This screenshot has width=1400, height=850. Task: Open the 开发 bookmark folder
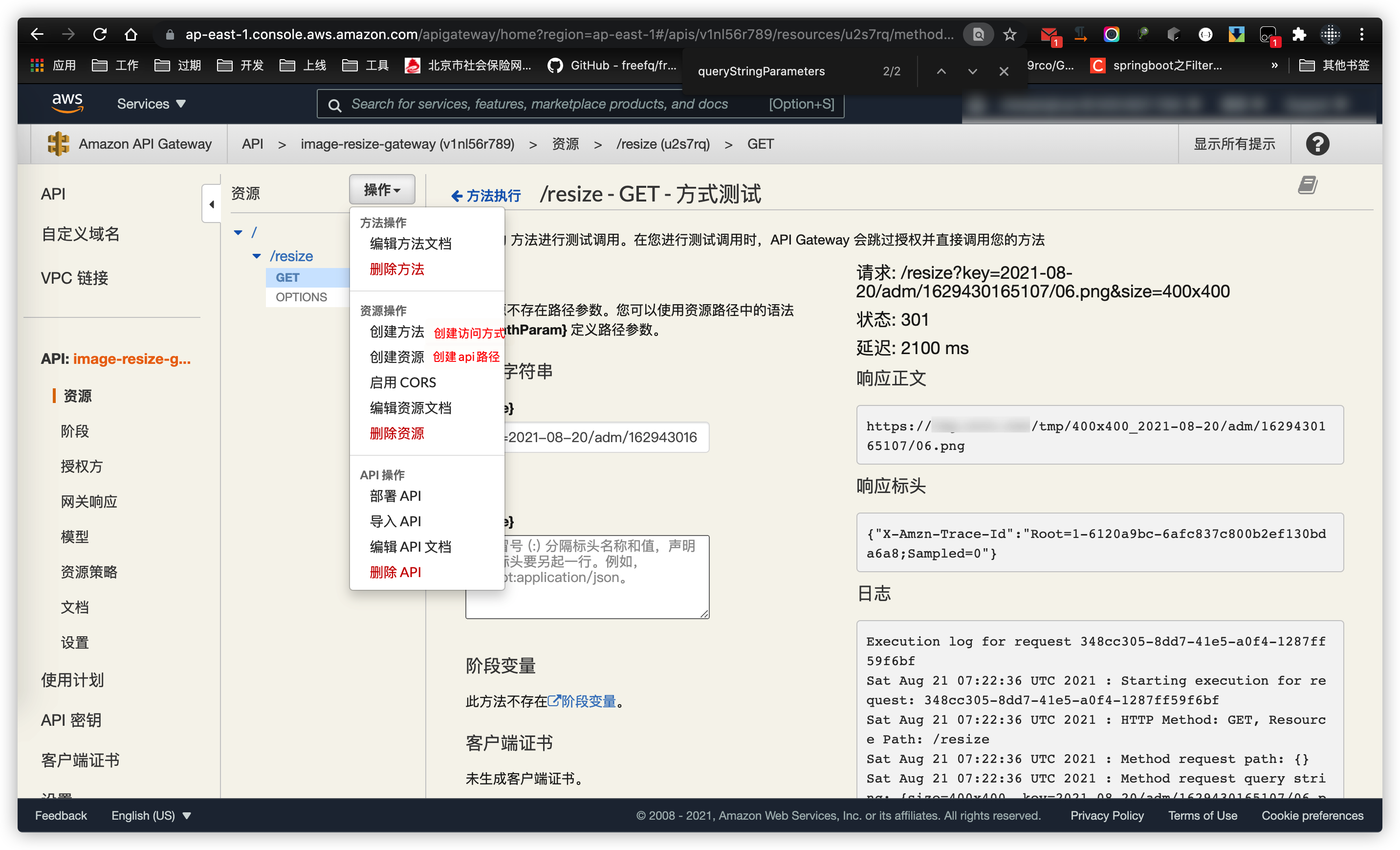[x=241, y=66]
